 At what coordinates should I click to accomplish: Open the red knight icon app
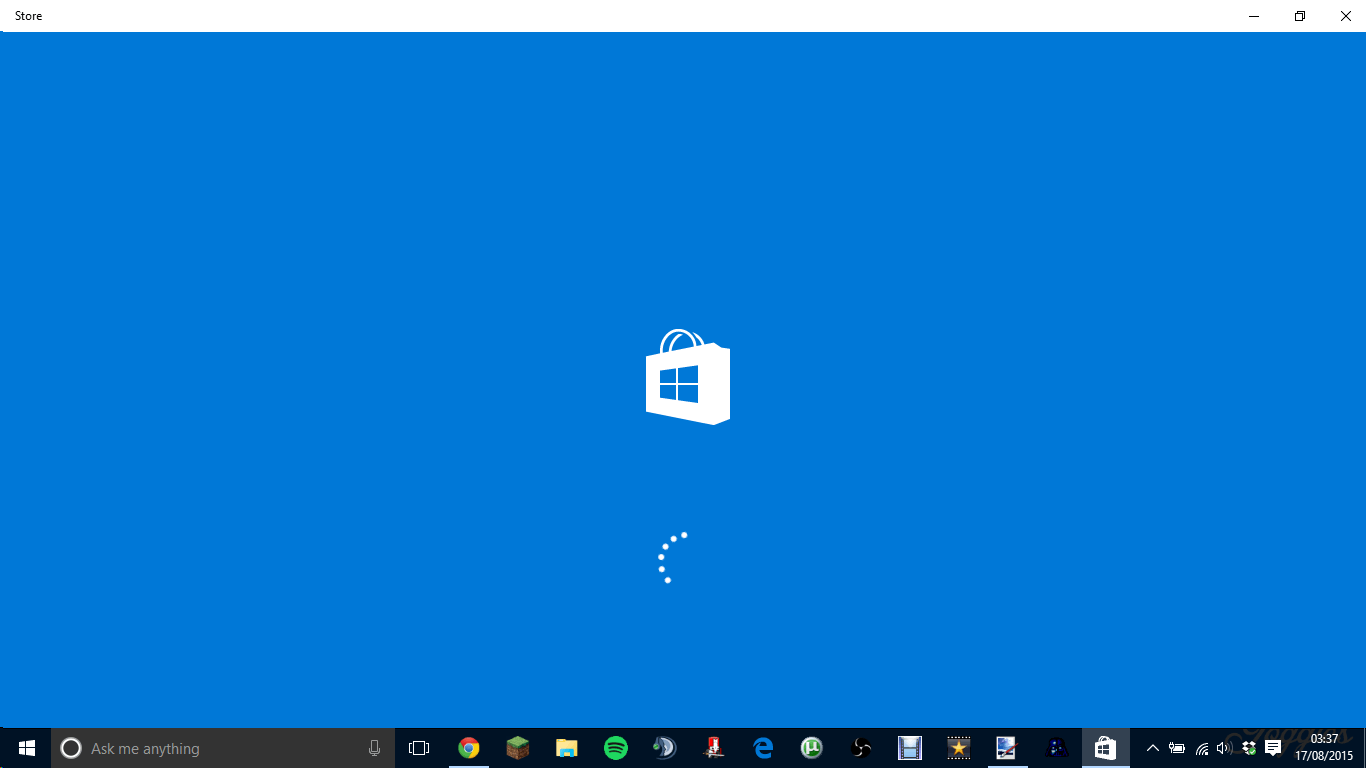point(714,748)
